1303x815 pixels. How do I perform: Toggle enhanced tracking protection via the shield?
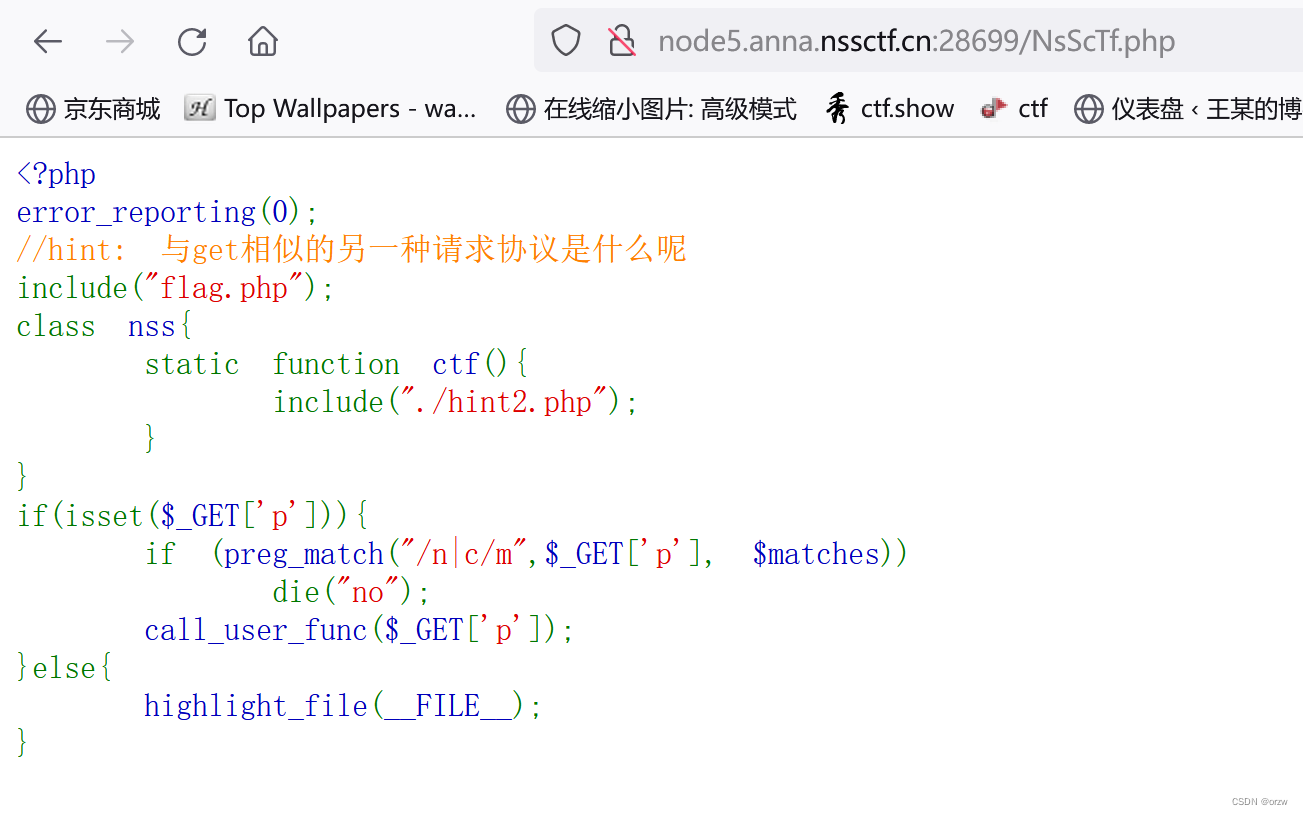pyautogui.click(x=565, y=39)
